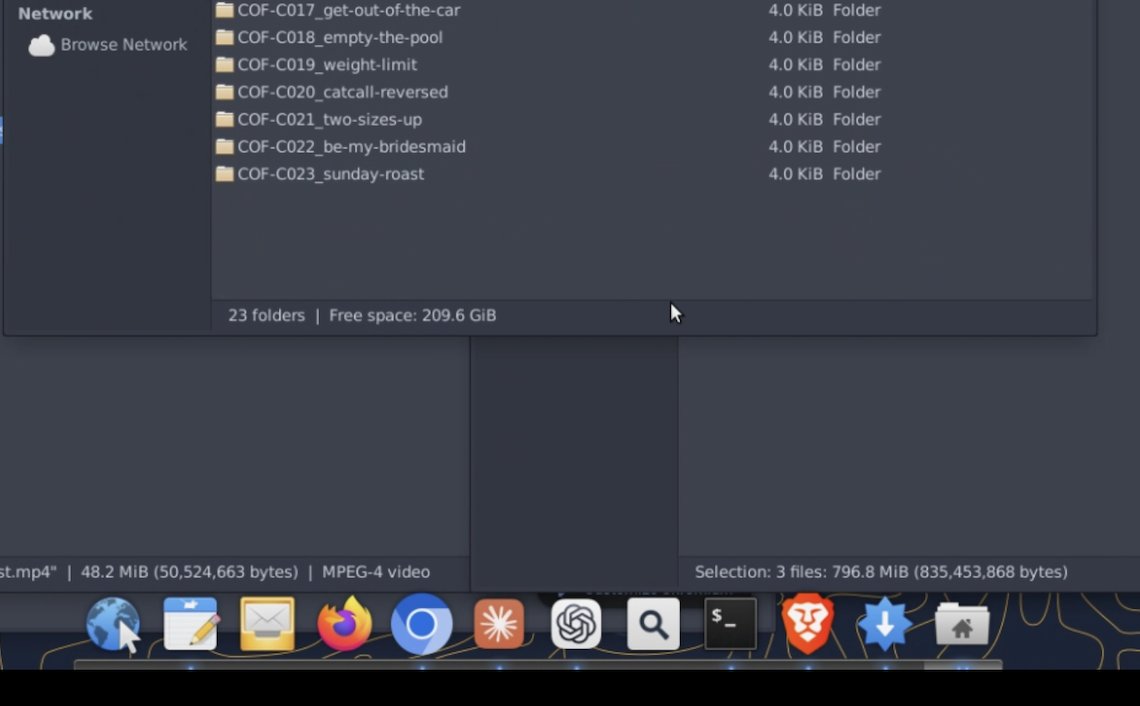Click folder icon of COF-C019_weight-limit
The width and height of the screenshot is (1140, 706).
pos(225,65)
